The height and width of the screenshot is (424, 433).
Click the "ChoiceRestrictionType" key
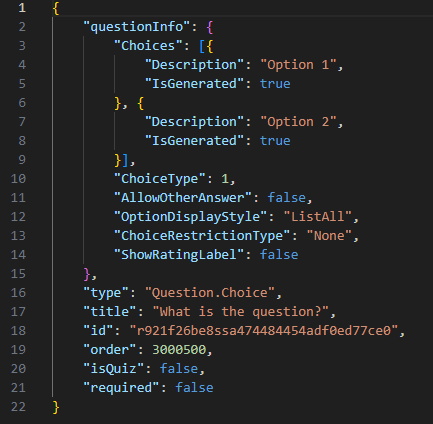point(202,236)
